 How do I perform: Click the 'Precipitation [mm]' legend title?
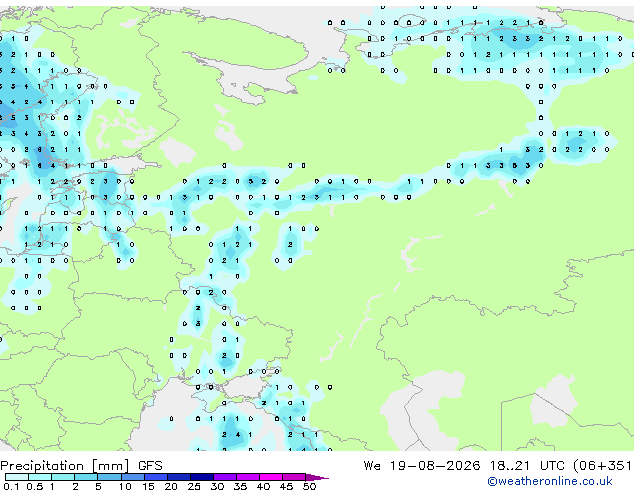point(65,466)
